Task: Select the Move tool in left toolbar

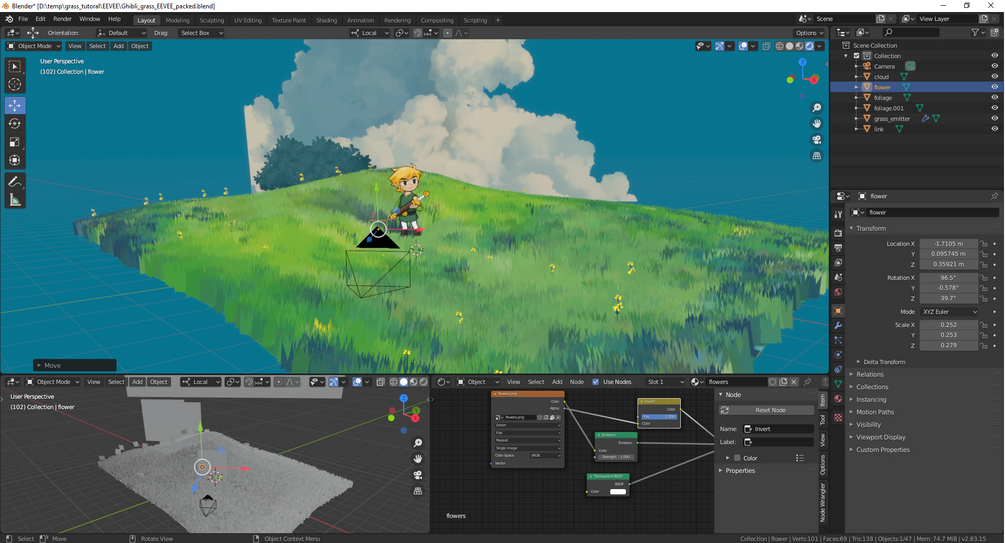Action: [x=14, y=104]
